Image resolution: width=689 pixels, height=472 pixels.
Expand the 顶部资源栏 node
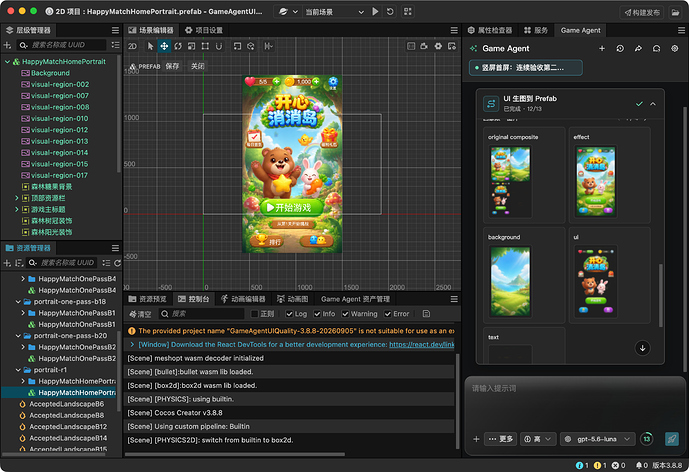17,198
